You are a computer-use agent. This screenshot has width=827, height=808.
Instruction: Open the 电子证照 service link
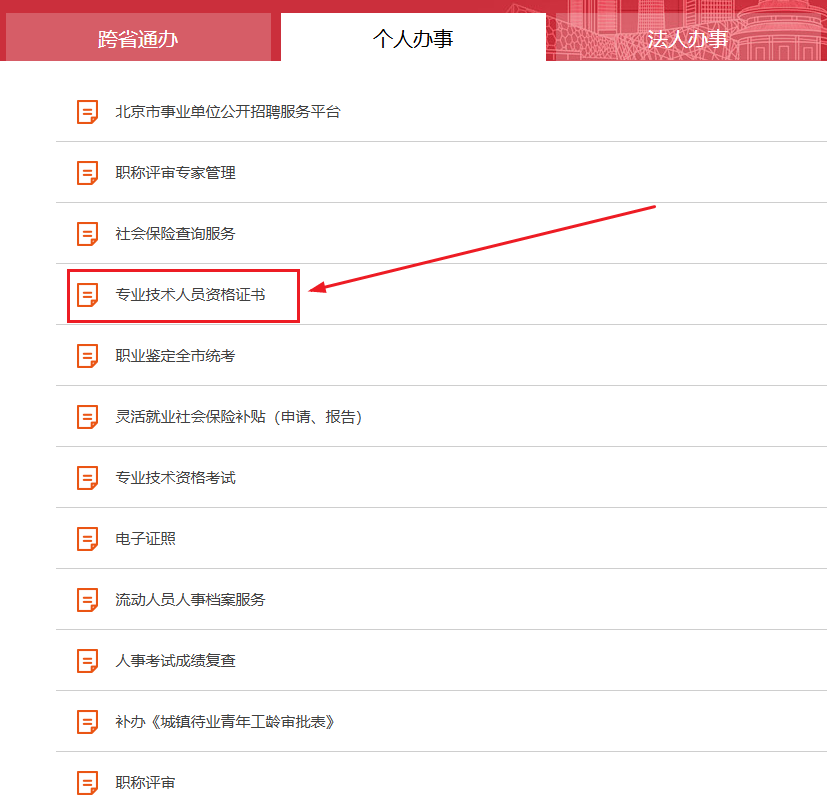coord(146,539)
